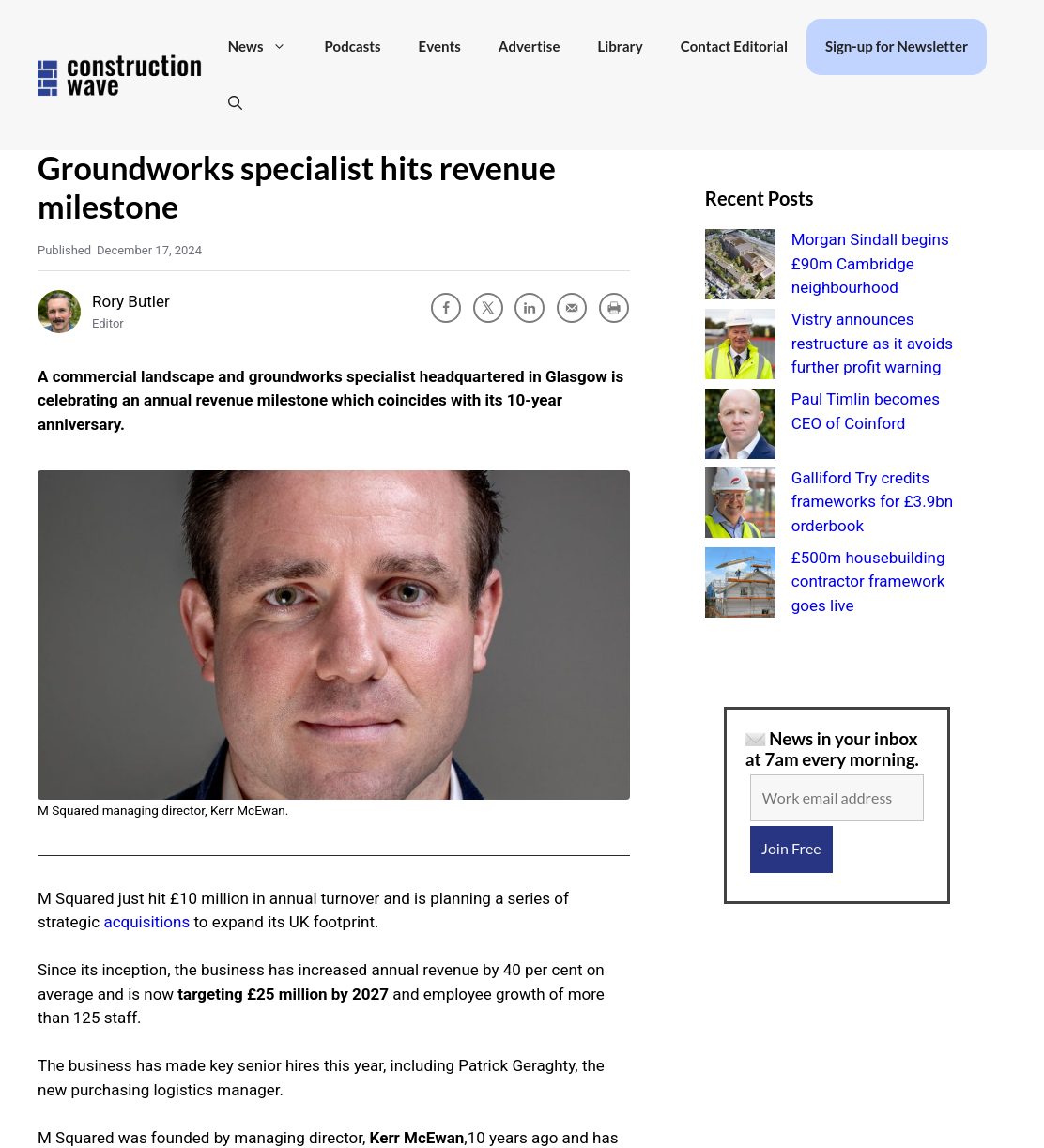Share article via LinkedIn icon

[530, 308]
